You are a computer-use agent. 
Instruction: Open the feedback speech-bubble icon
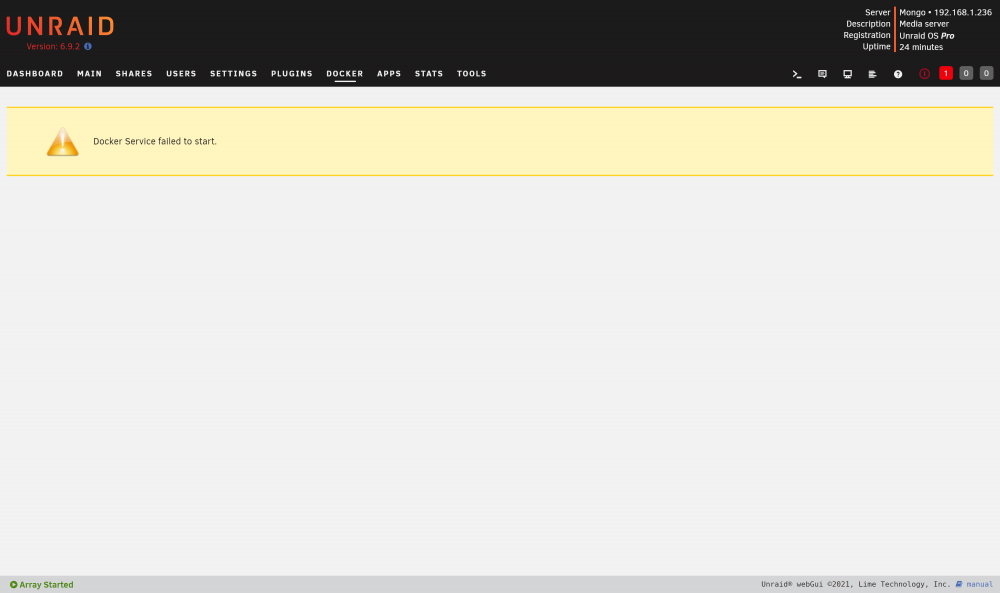click(x=822, y=74)
